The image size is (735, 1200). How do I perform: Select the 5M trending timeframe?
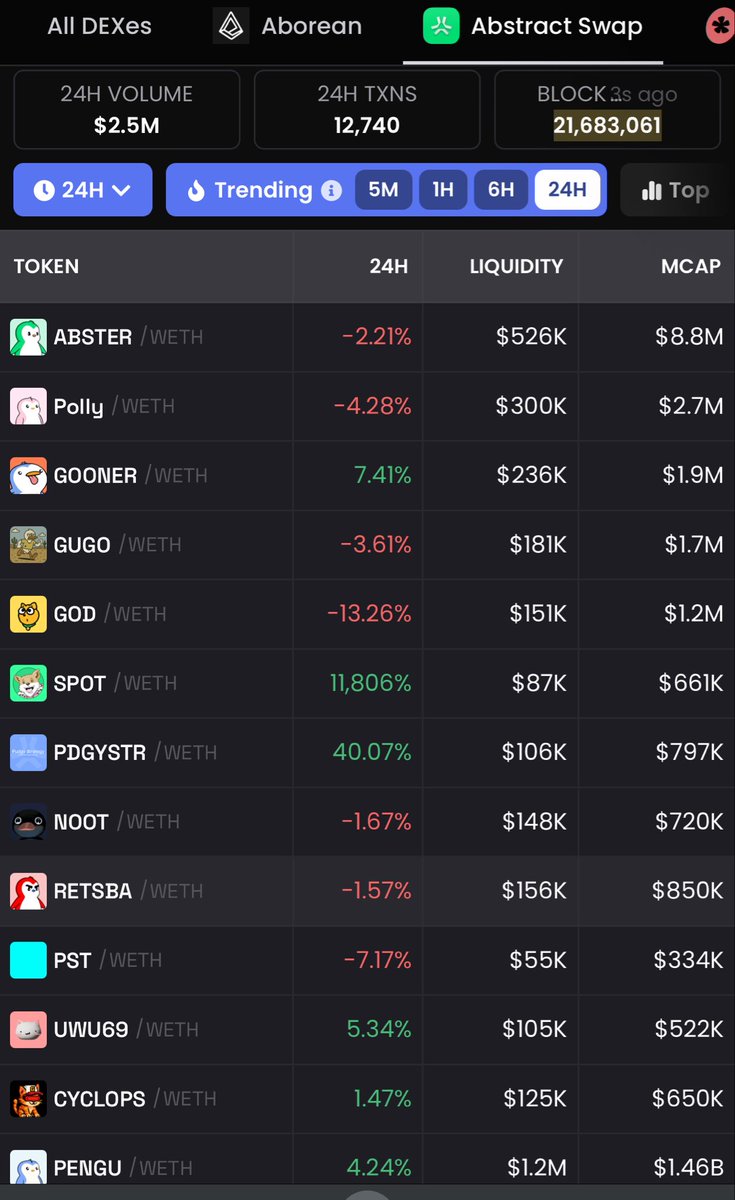click(x=383, y=190)
